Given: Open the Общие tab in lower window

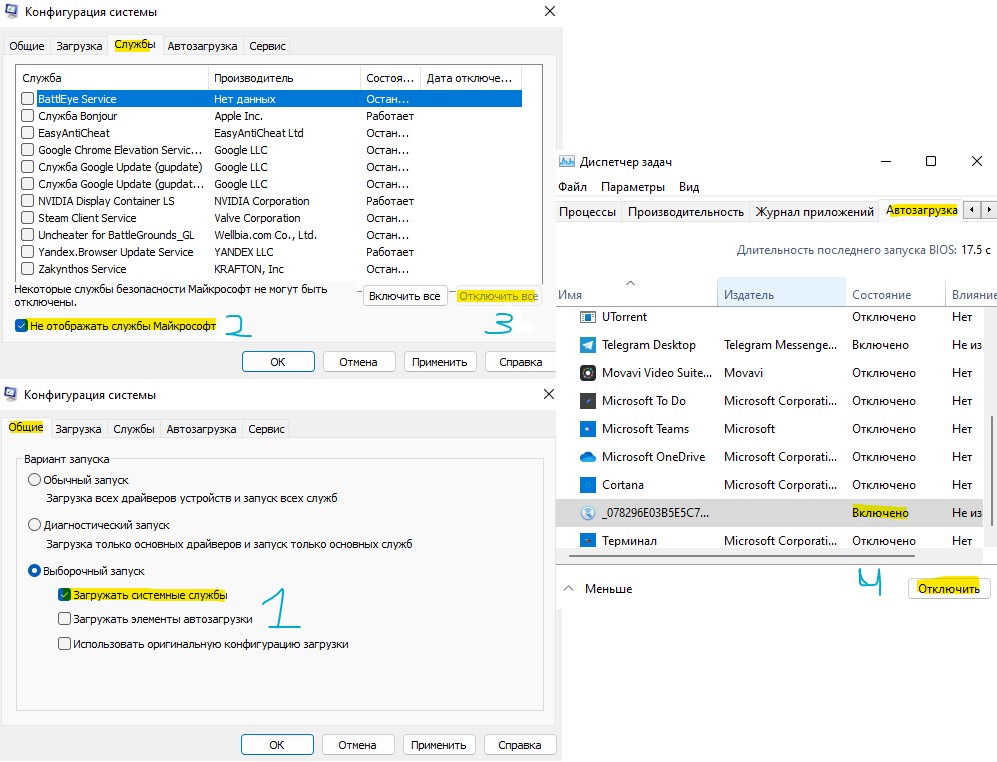Looking at the screenshot, I should coord(26,427).
